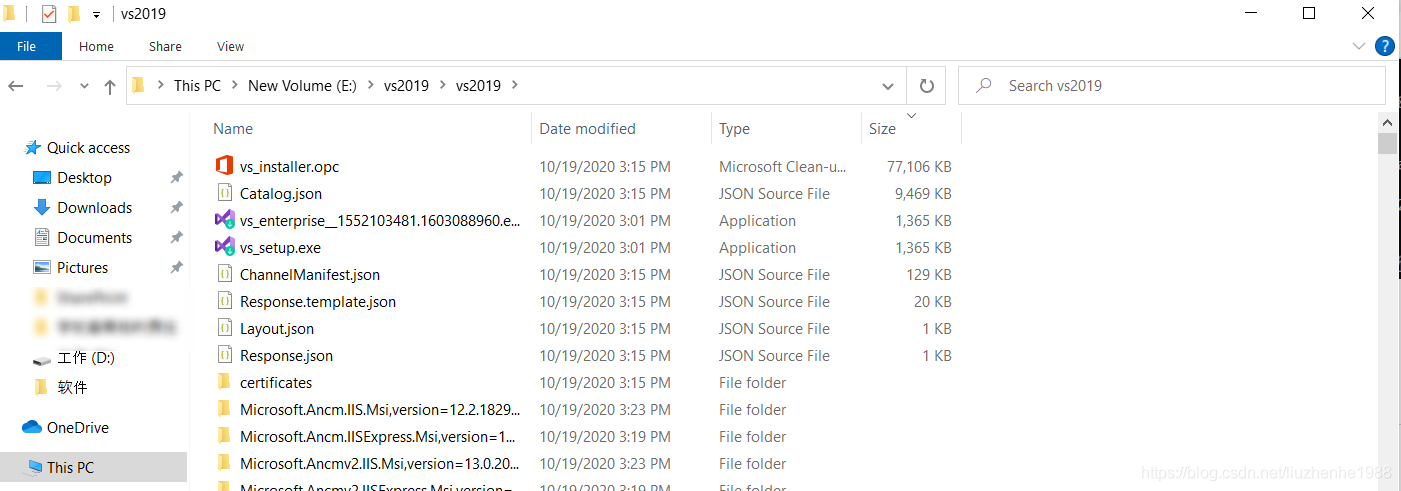
Task: Open recent locations dropdown arrow
Action: pyautogui.click(x=84, y=87)
